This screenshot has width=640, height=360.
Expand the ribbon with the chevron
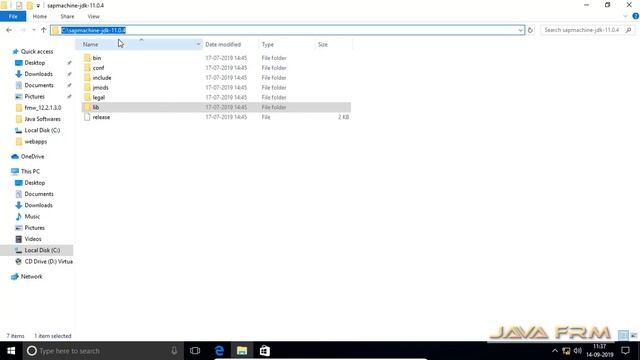[x=625, y=16]
